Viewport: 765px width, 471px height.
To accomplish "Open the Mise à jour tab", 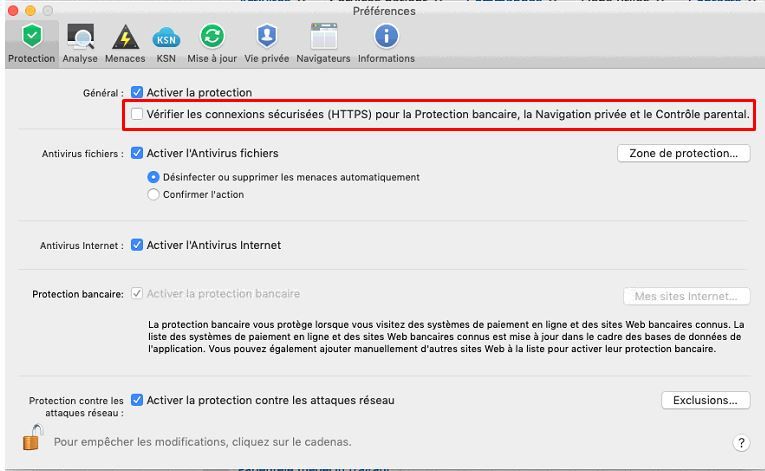I will click(x=212, y=44).
